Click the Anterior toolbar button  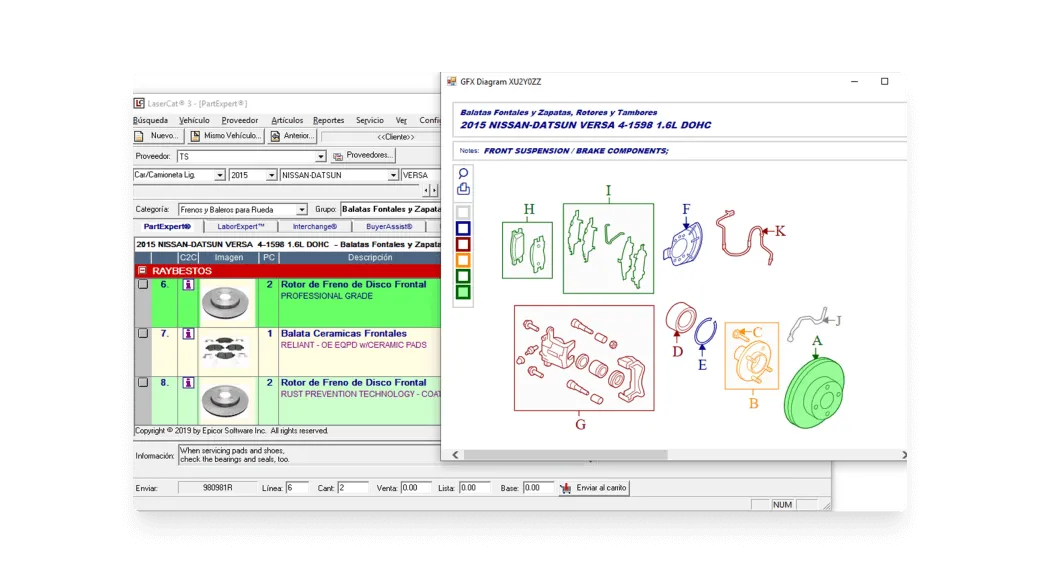[293, 136]
